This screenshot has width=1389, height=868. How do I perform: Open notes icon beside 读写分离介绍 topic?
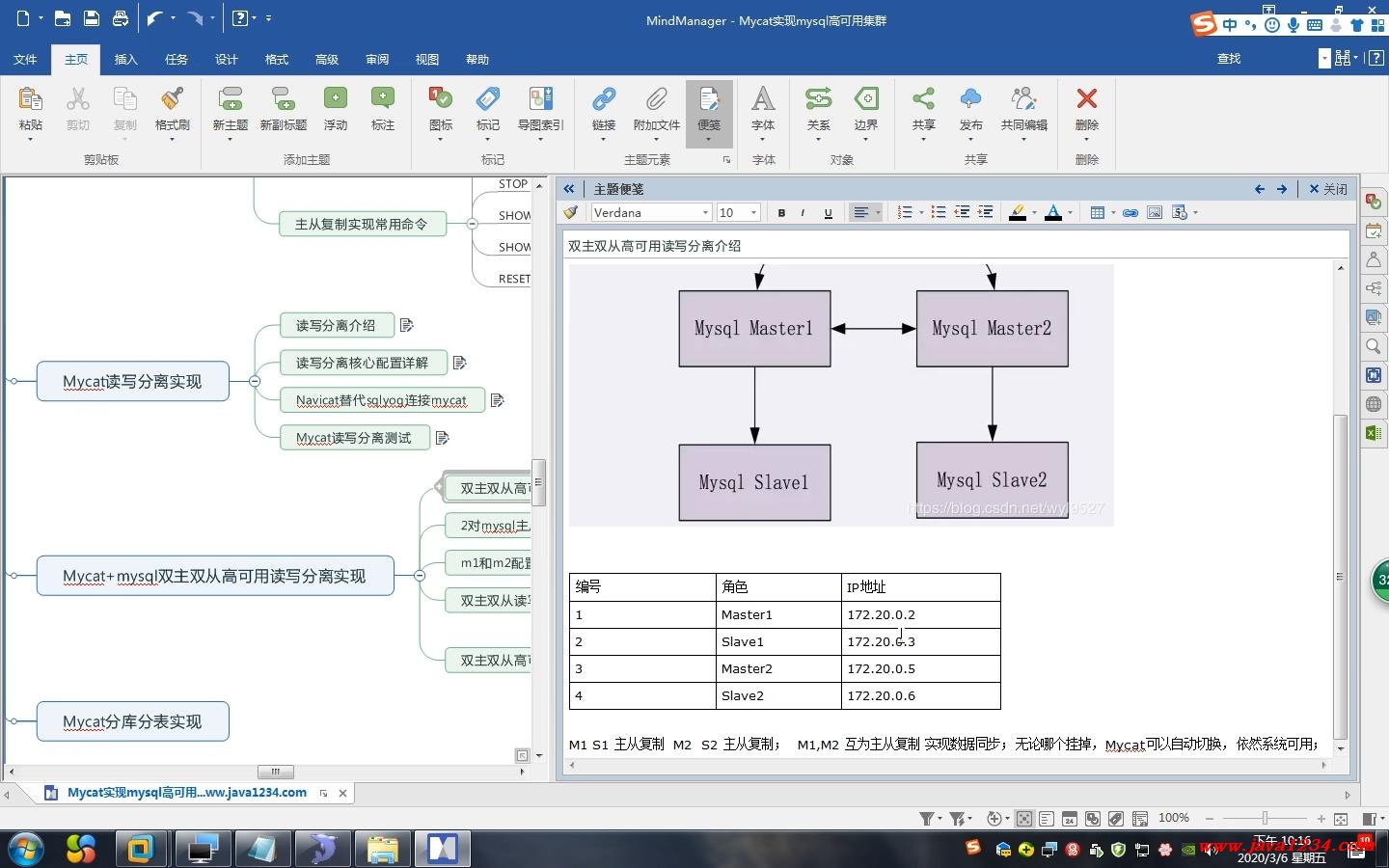click(x=406, y=325)
